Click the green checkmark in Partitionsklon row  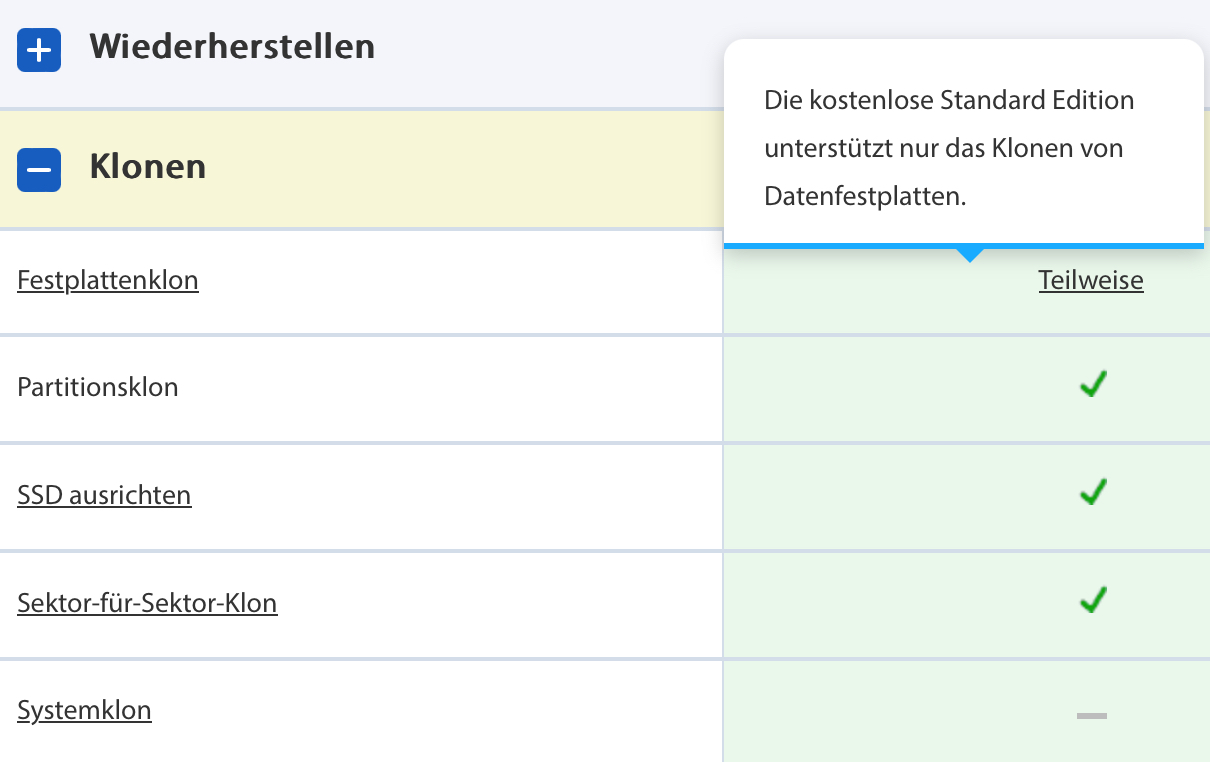(x=1093, y=384)
